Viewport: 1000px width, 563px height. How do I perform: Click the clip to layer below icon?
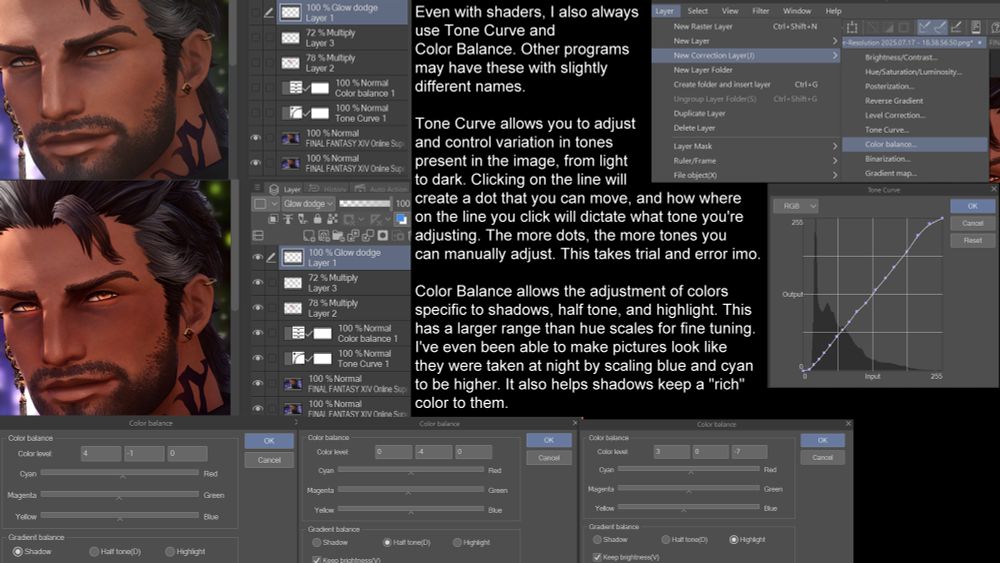pyautogui.click(x=273, y=219)
